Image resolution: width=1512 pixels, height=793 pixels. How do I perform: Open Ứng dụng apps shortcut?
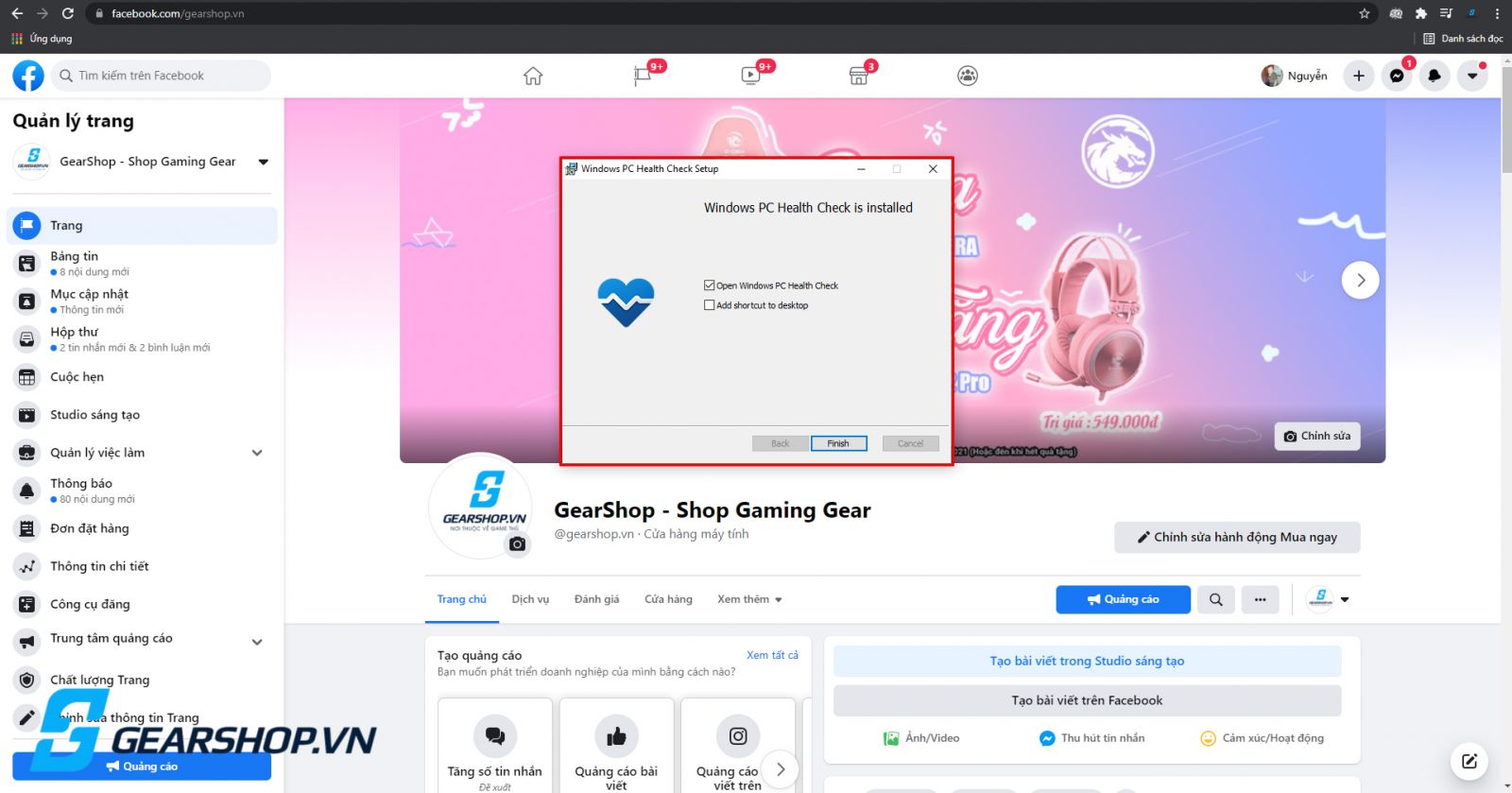[42, 39]
